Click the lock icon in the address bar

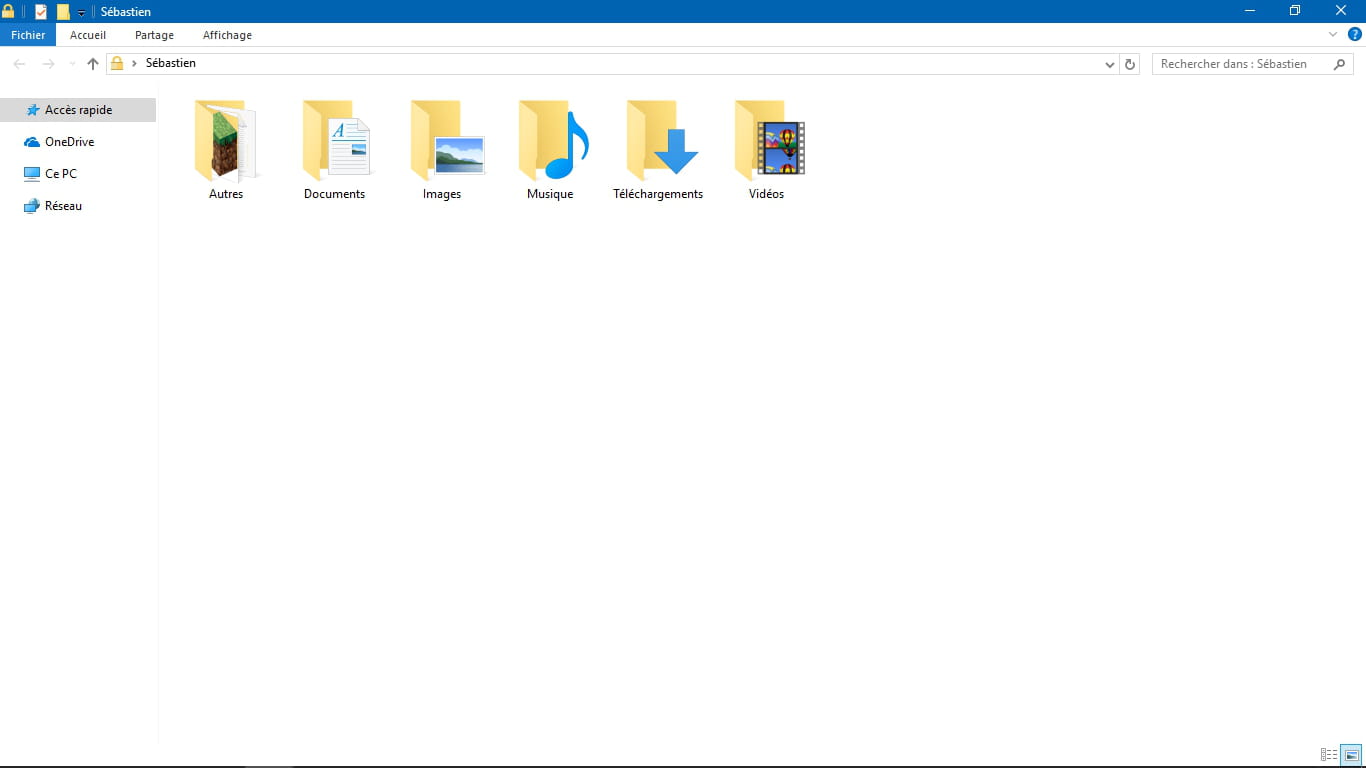[117, 63]
